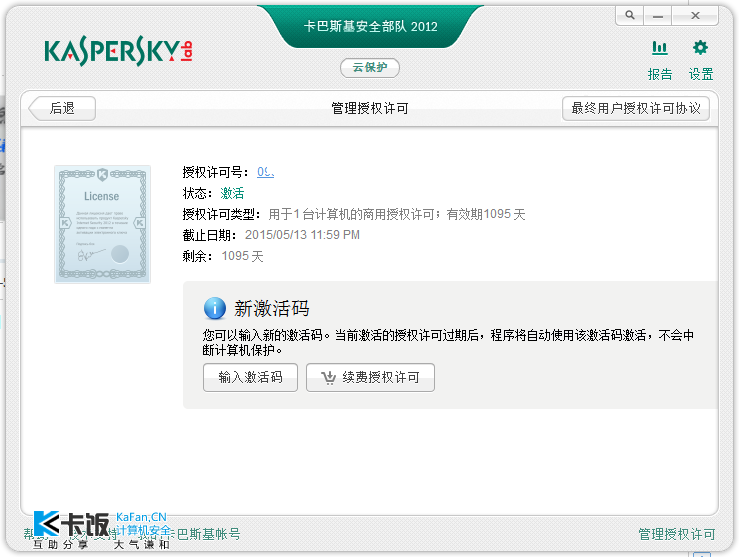Screen dimensions: 739x557
Task: Click the license type description text
Action: coord(396,214)
